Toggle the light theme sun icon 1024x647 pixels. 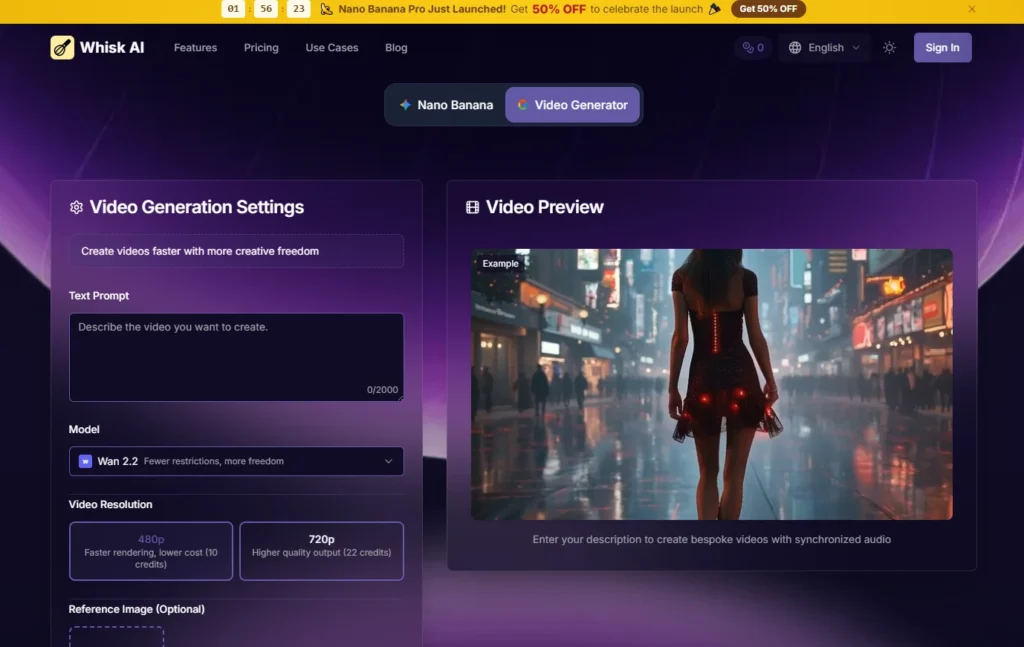[x=889, y=48]
